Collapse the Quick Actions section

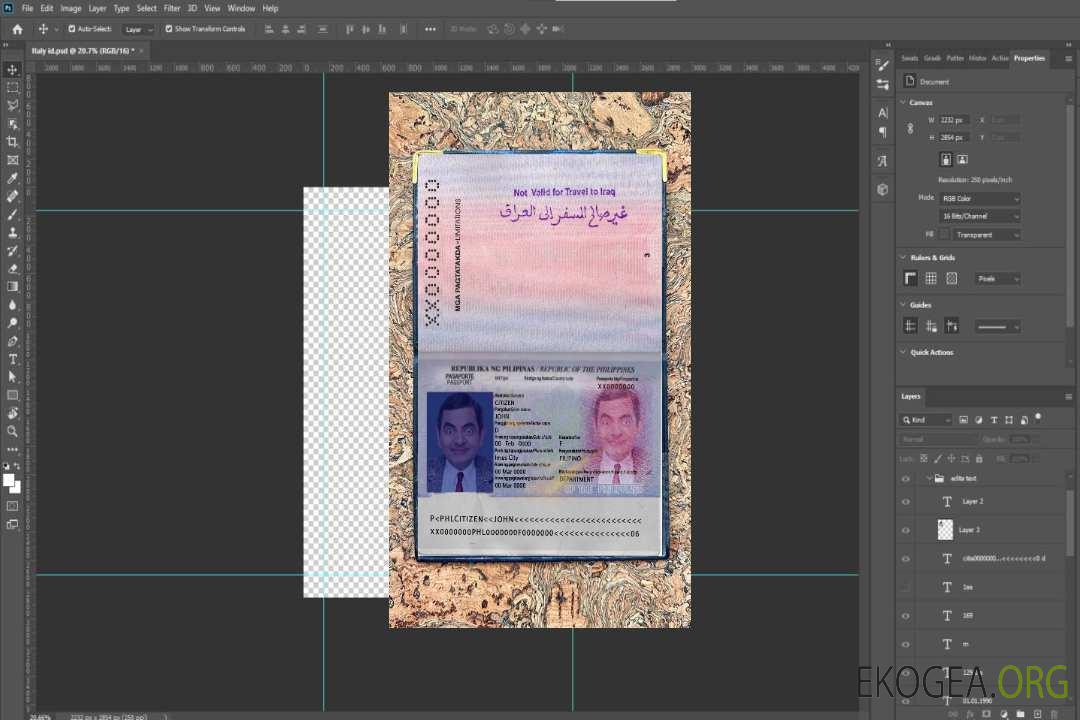tap(903, 352)
